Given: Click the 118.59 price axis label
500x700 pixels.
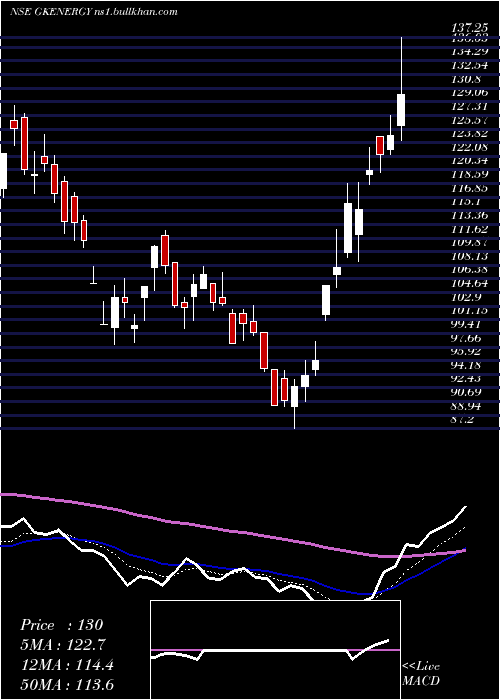Looking at the screenshot, I should tap(470, 175).
